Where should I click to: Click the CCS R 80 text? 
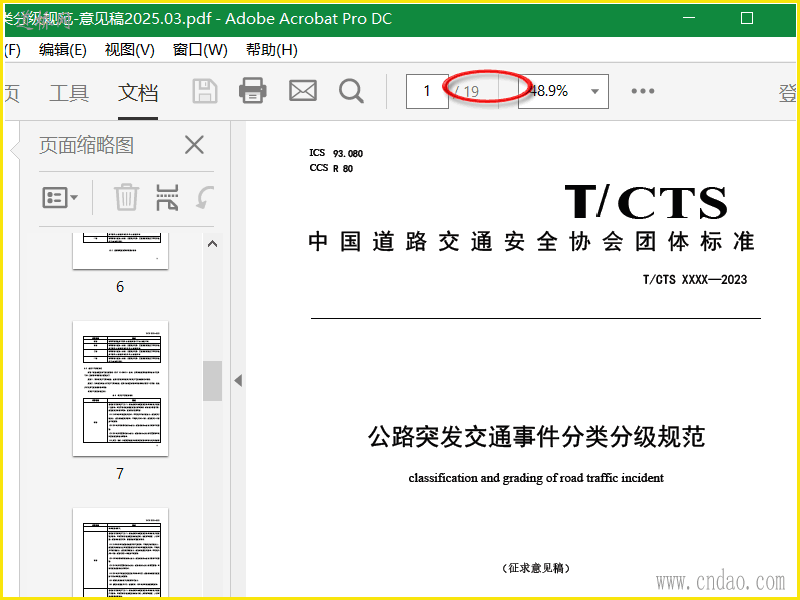(331, 168)
